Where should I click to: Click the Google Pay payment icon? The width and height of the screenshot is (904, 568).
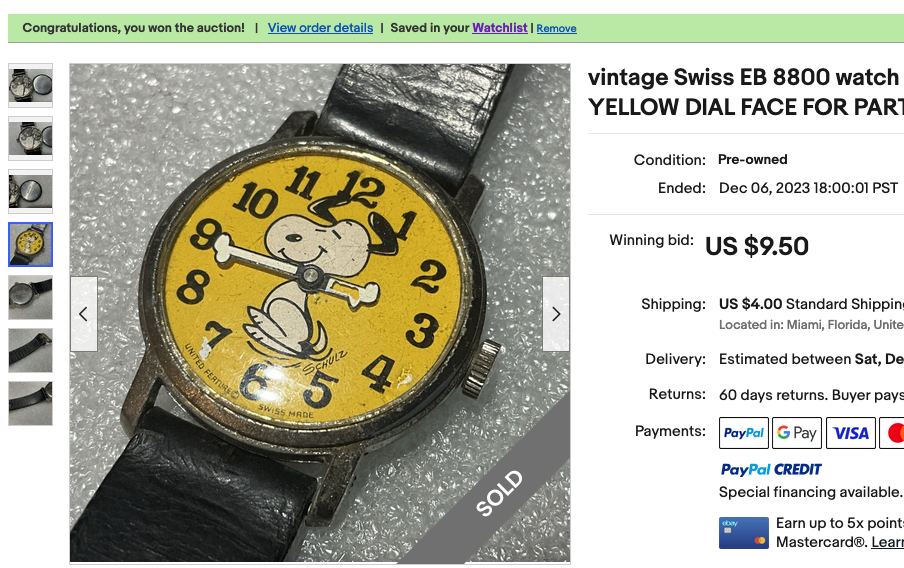click(797, 433)
